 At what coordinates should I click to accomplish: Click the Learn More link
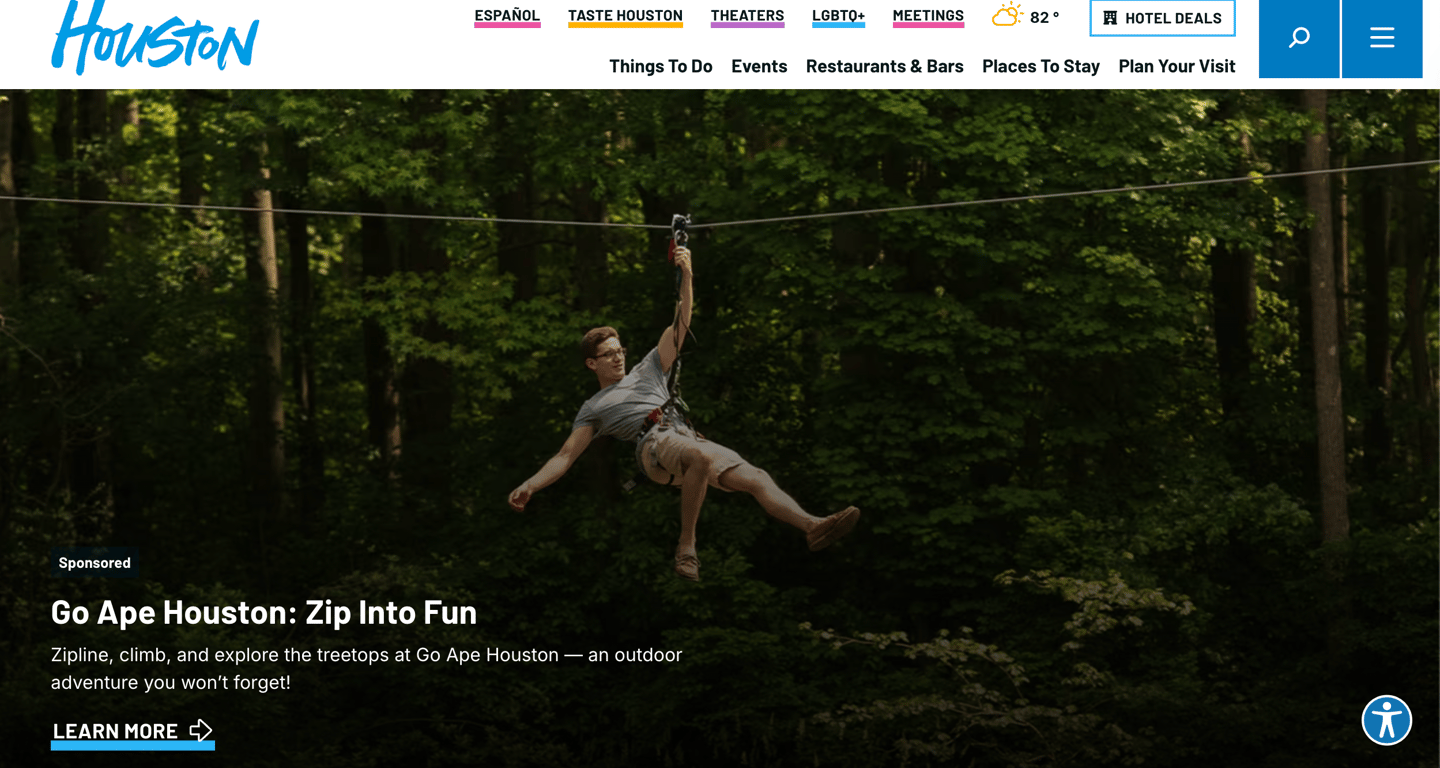click(133, 732)
